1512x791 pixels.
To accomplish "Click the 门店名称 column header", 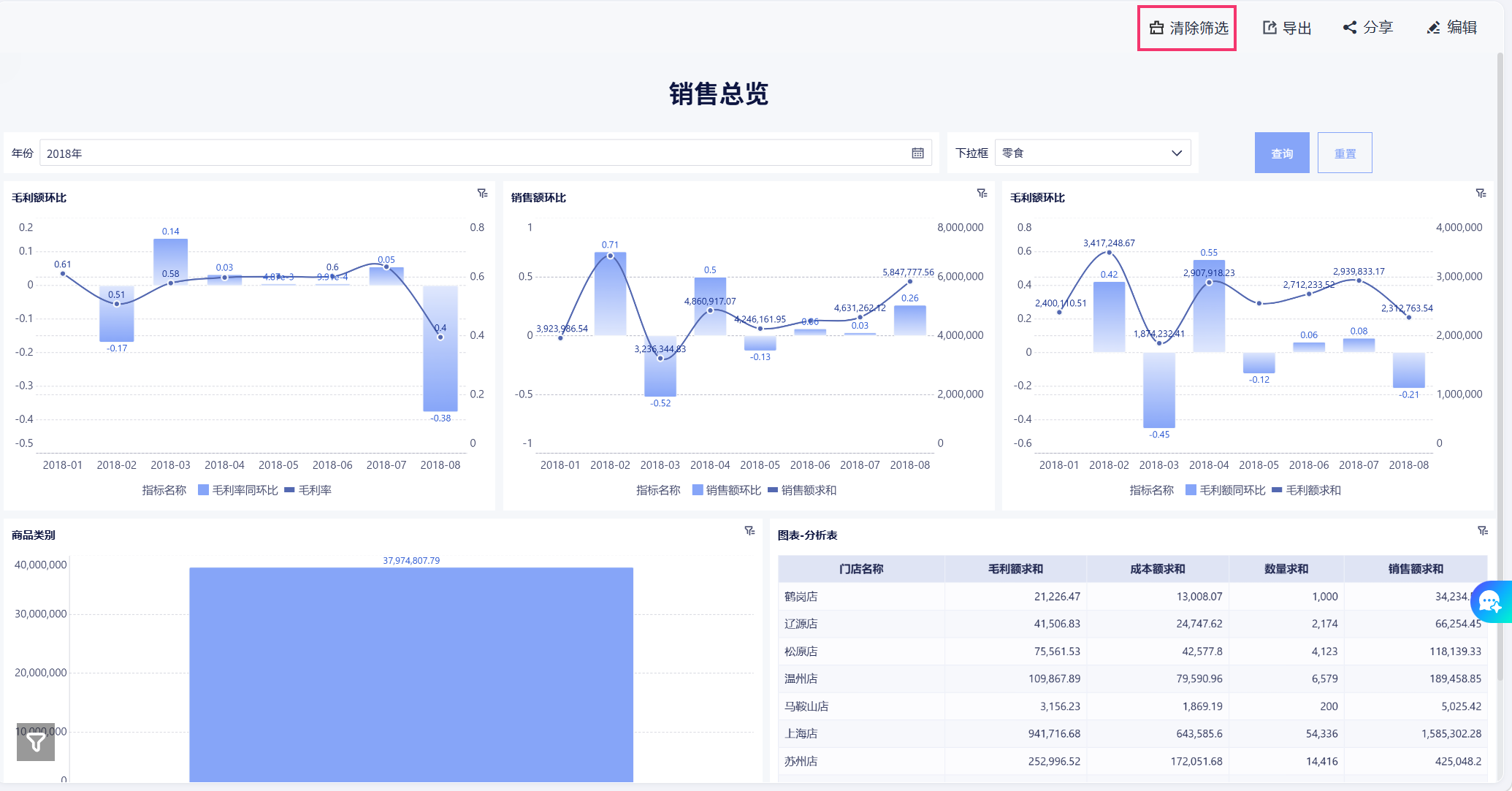I will tap(861, 569).
